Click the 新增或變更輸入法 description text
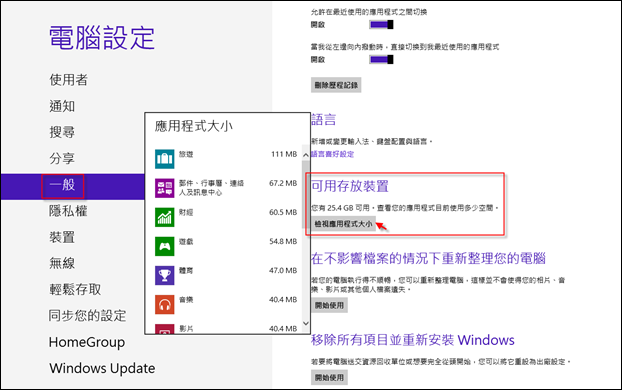 tap(372, 141)
